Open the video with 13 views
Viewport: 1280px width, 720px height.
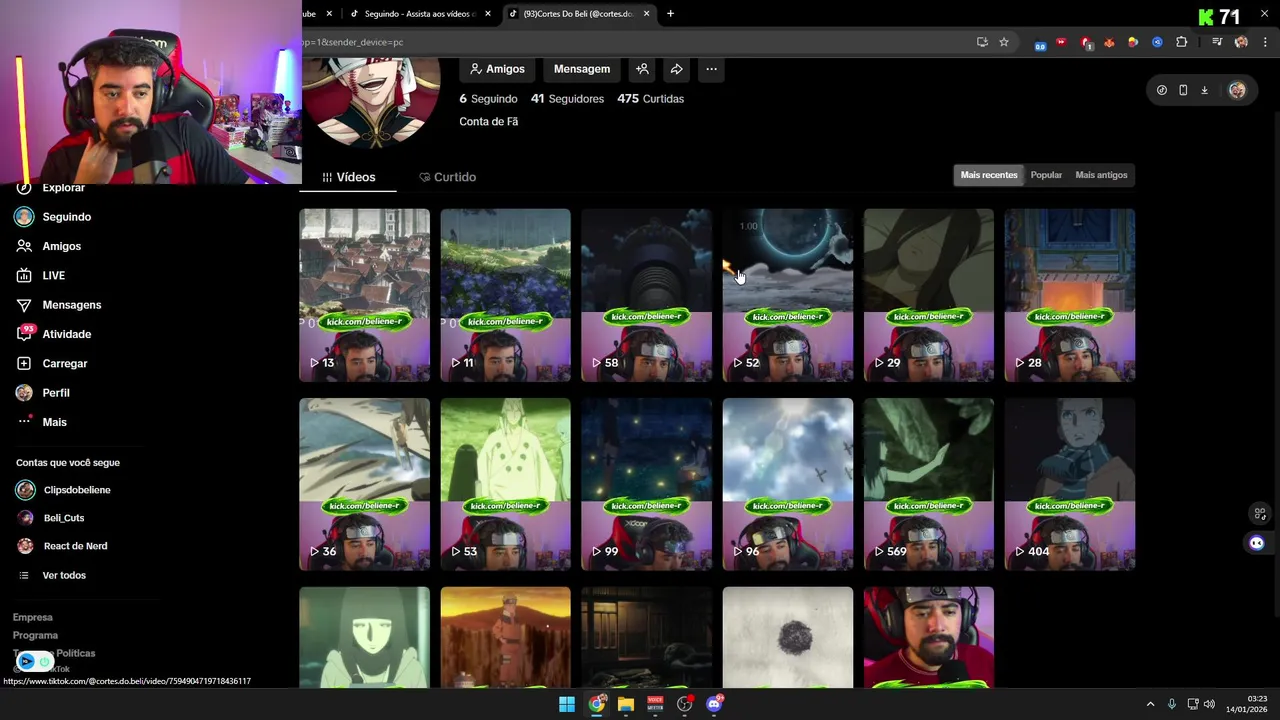point(364,295)
